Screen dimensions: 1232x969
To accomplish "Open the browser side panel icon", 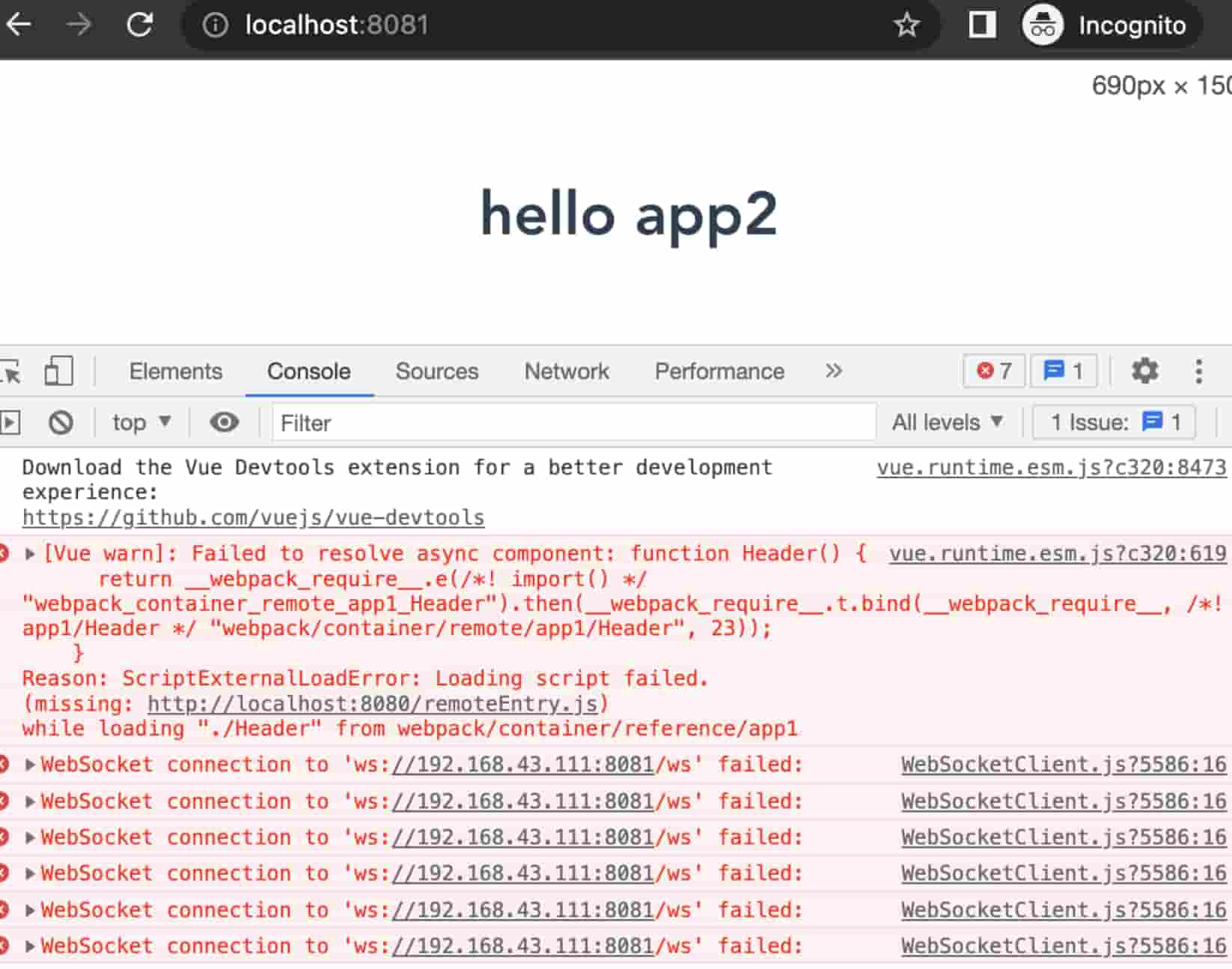I will point(982,25).
